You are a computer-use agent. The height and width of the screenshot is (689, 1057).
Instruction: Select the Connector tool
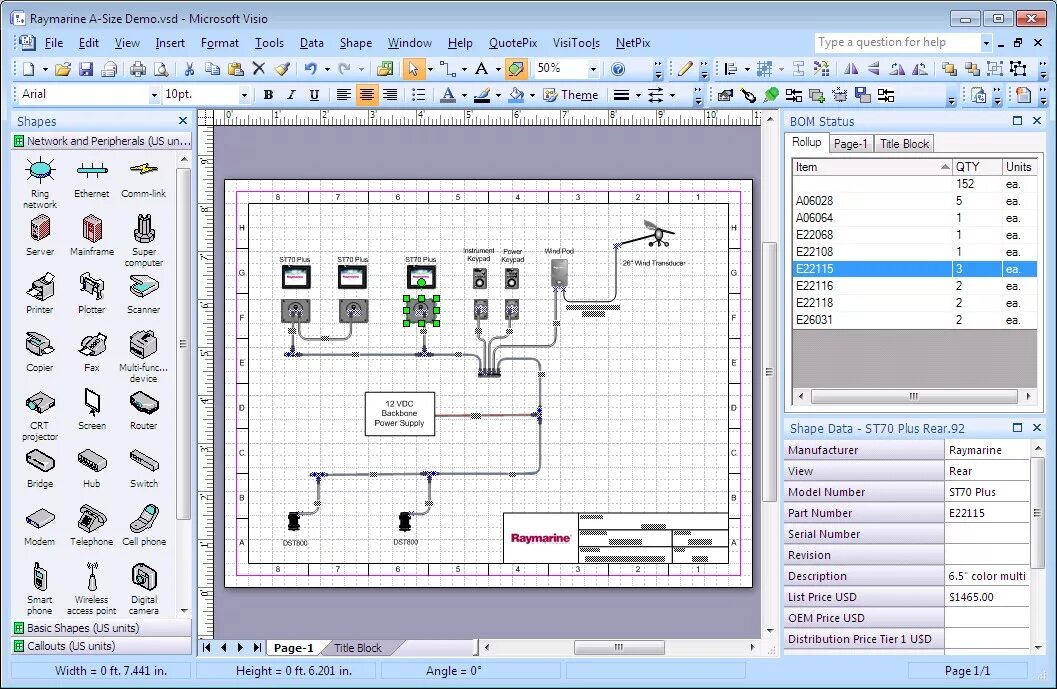(448, 69)
